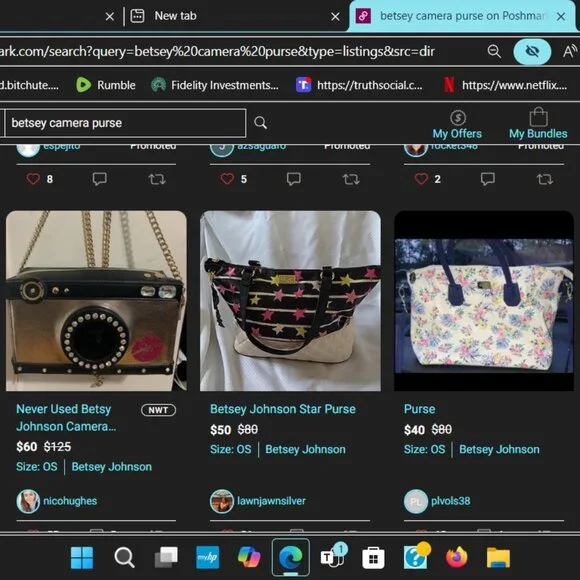Open Firefox from the taskbar
580x580 pixels.
[x=456, y=557]
